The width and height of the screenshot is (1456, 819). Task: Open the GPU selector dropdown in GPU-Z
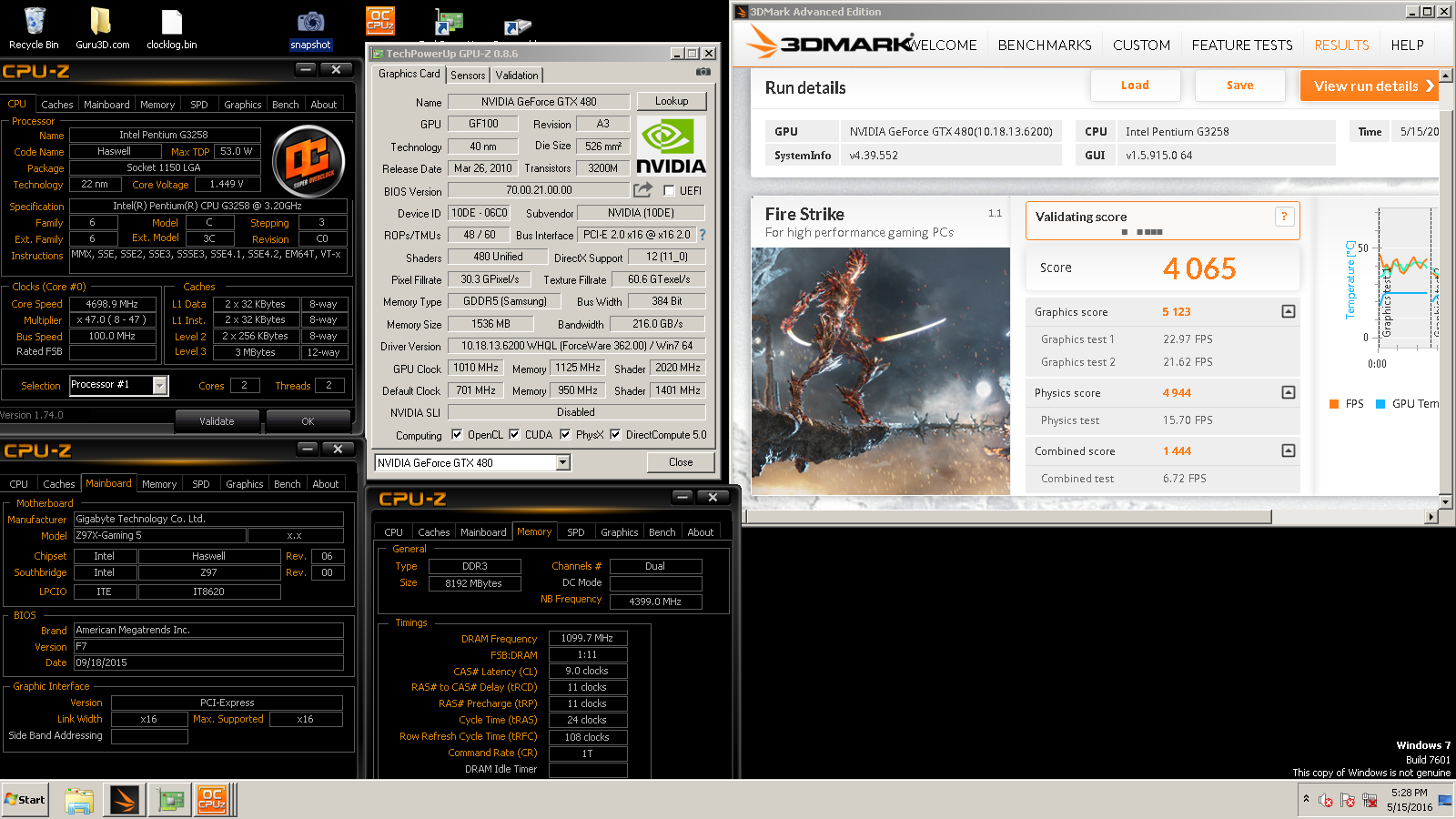tap(563, 463)
